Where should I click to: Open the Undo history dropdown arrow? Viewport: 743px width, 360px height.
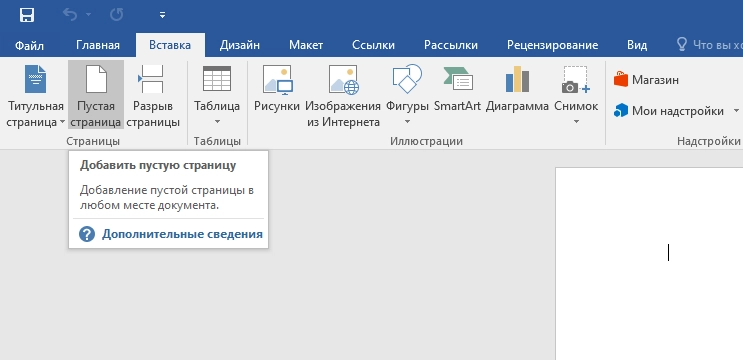click(x=89, y=15)
